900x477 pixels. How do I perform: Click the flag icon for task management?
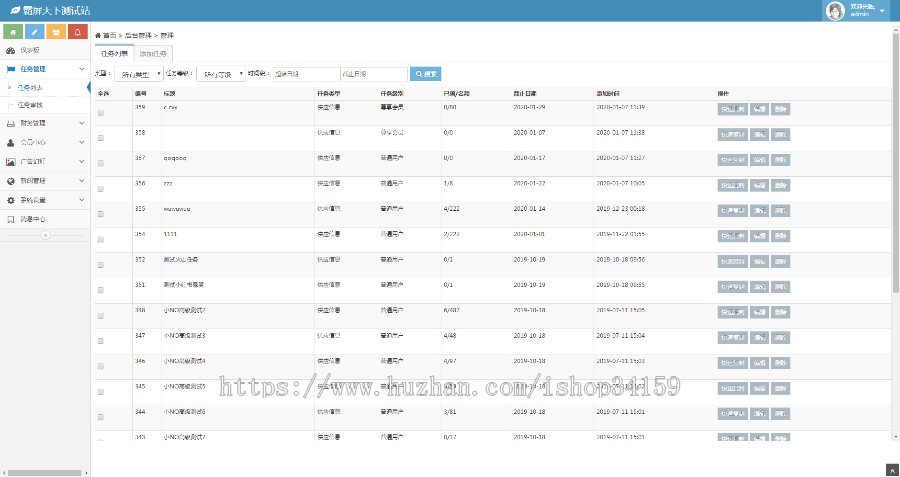point(10,69)
